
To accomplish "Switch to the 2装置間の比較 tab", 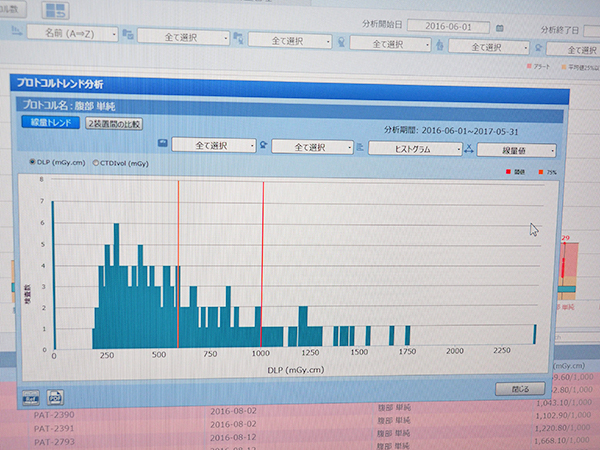I will pyautogui.click(x=114, y=124).
